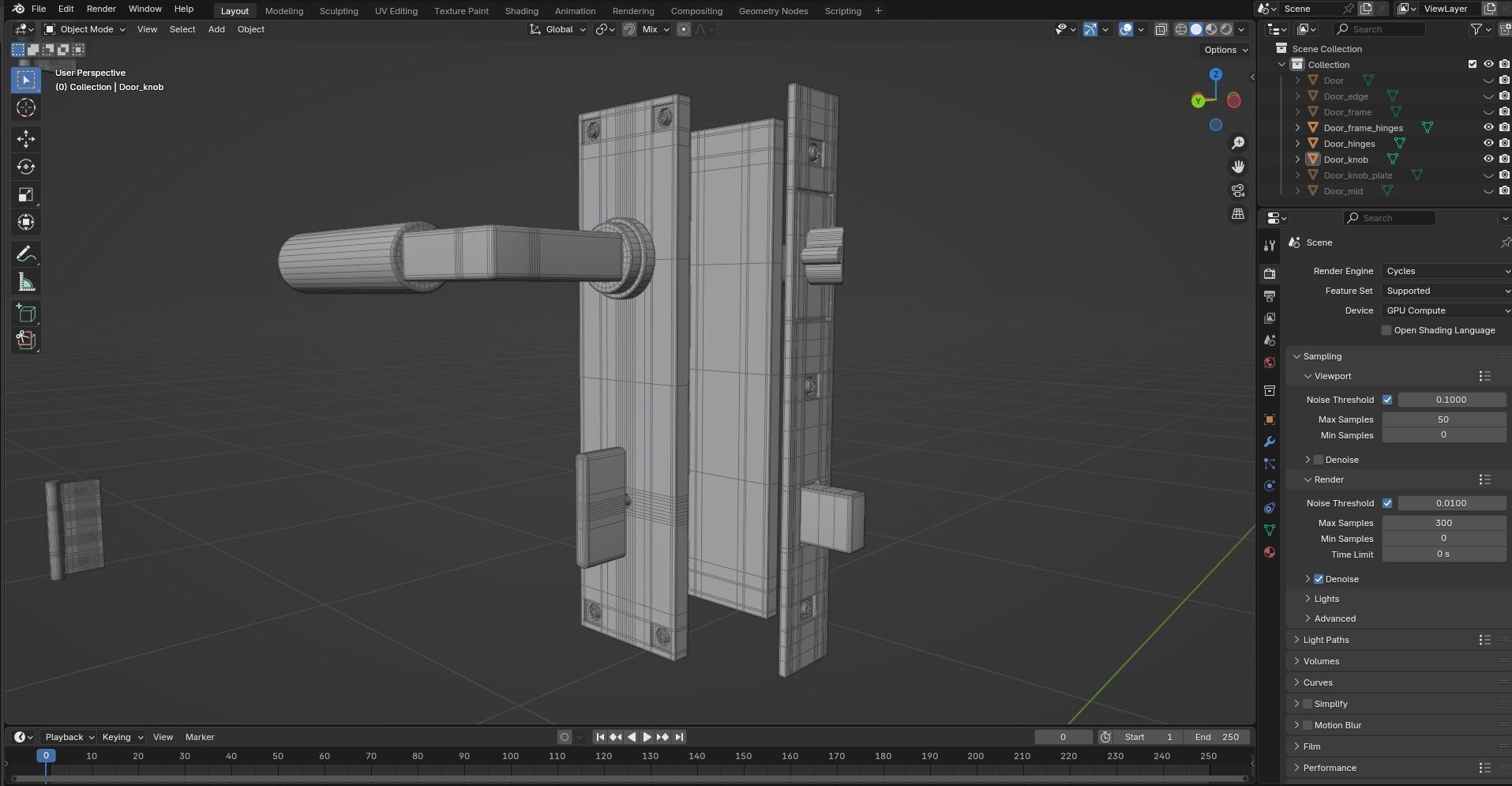The height and width of the screenshot is (786, 1512).
Task: Switch to Geometry Nodes workspace tab
Action: (x=773, y=11)
